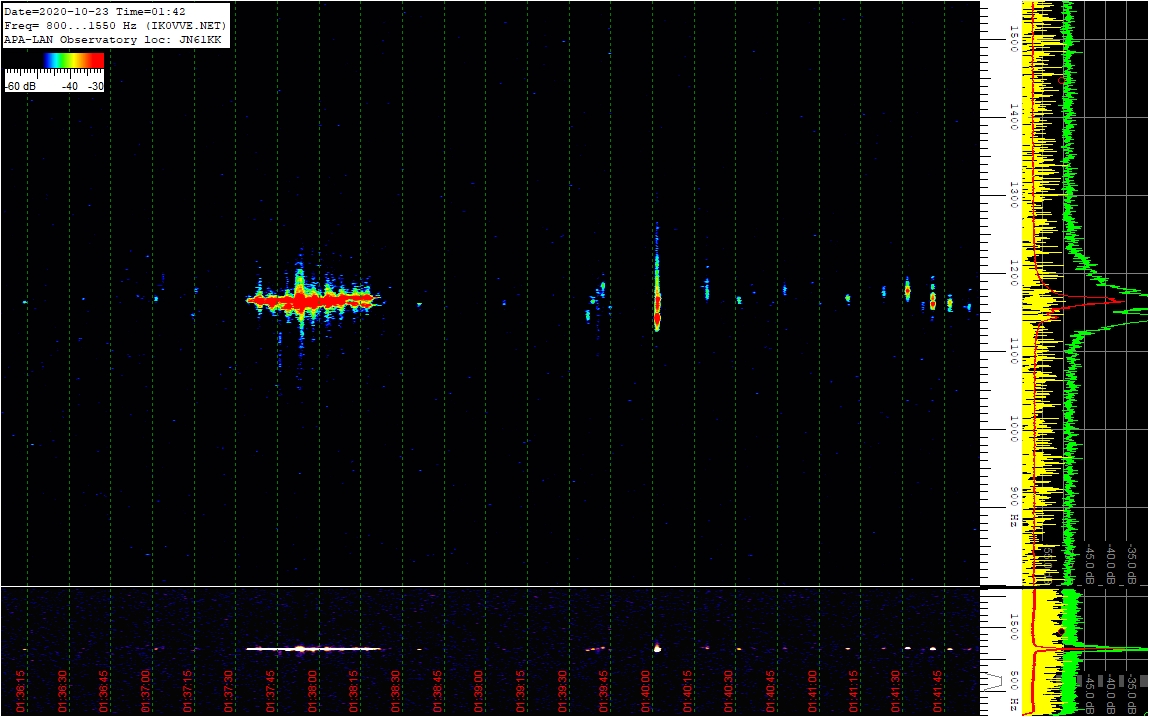
Task: Click the 1400 frequency scale label
Action: [x=1013, y=117]
